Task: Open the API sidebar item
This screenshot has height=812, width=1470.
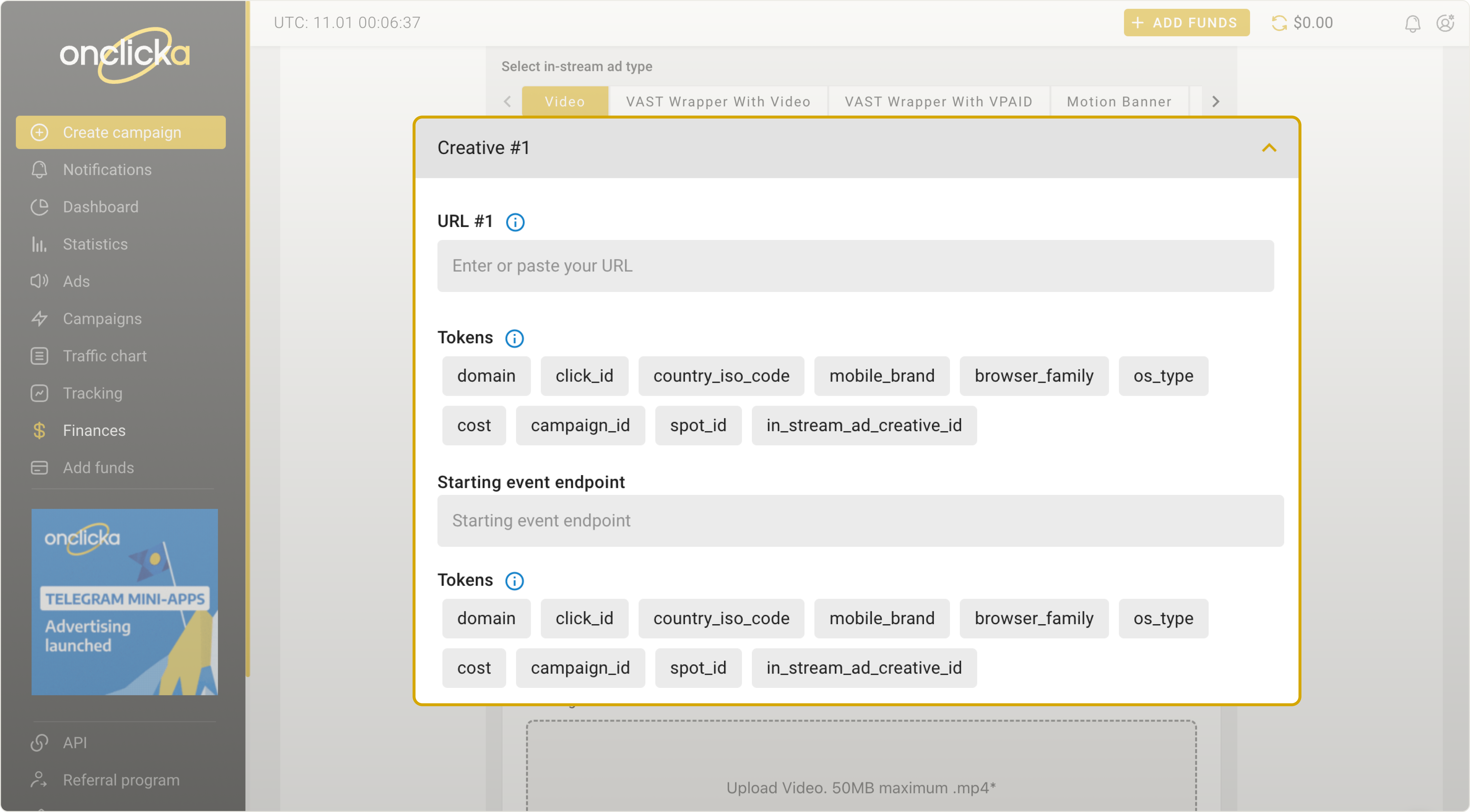Action: [x=75, y=742]
